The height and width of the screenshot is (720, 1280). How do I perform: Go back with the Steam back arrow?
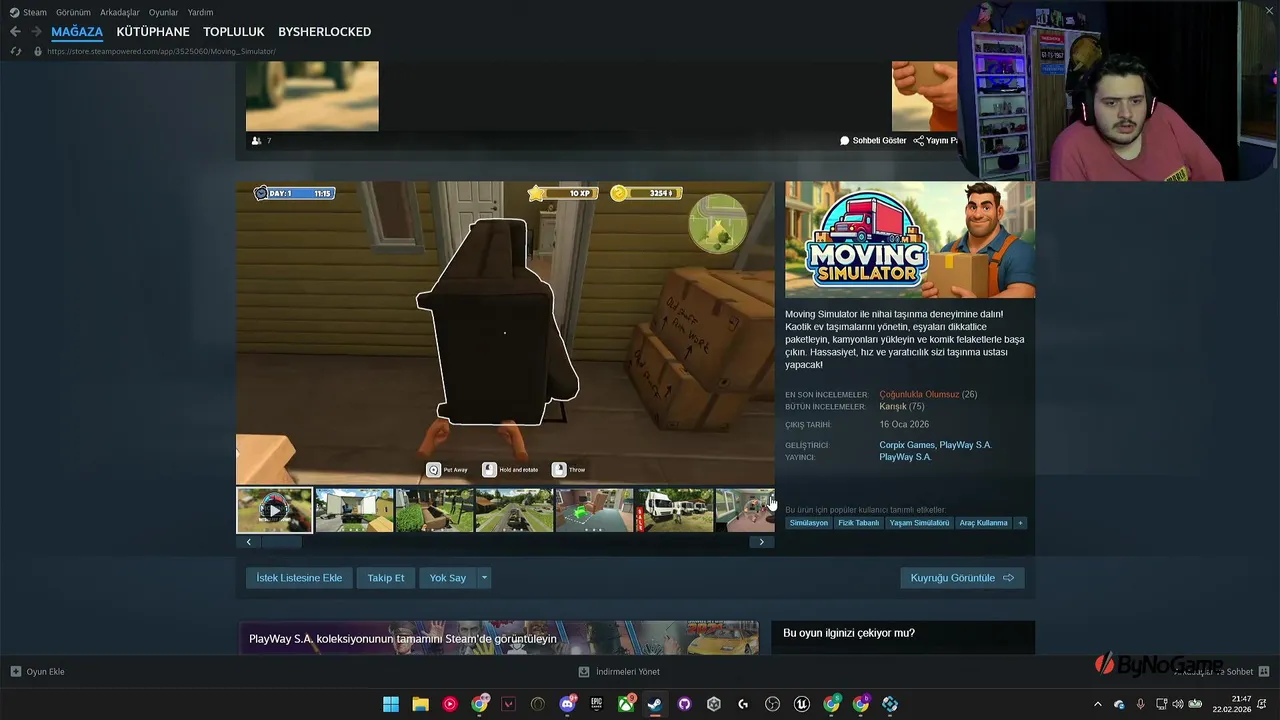(x=15, y=32)
